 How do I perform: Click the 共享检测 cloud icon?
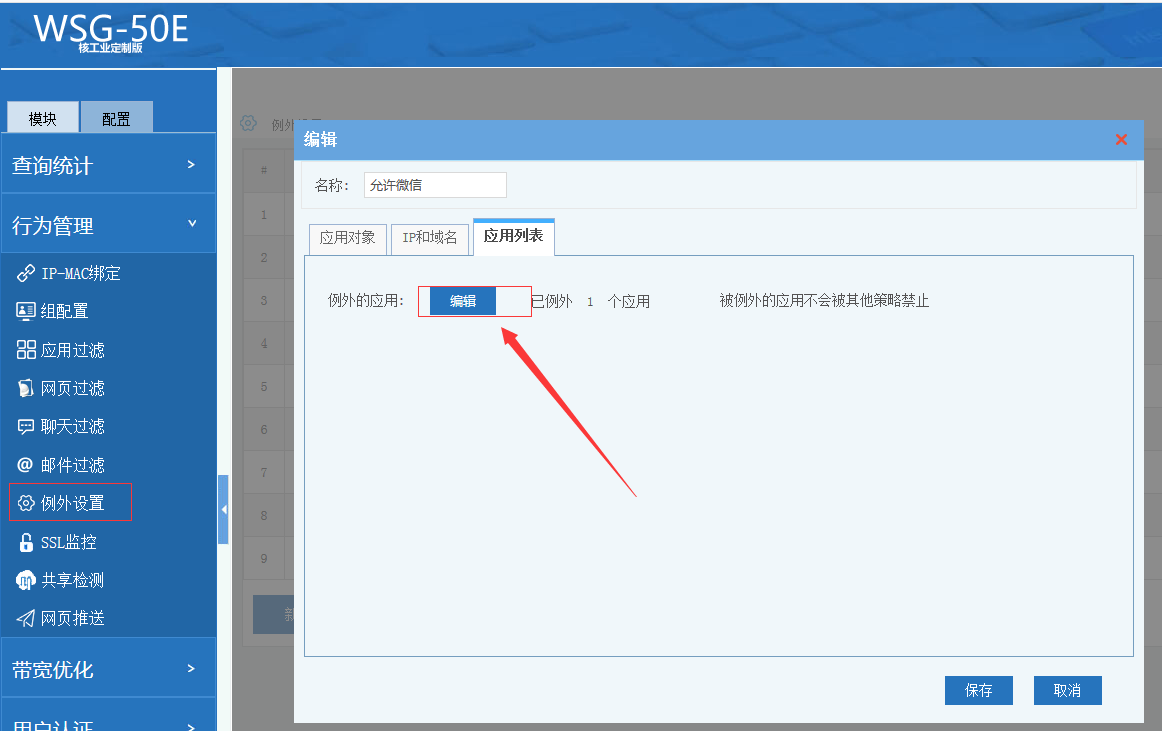tap(26, 580)
